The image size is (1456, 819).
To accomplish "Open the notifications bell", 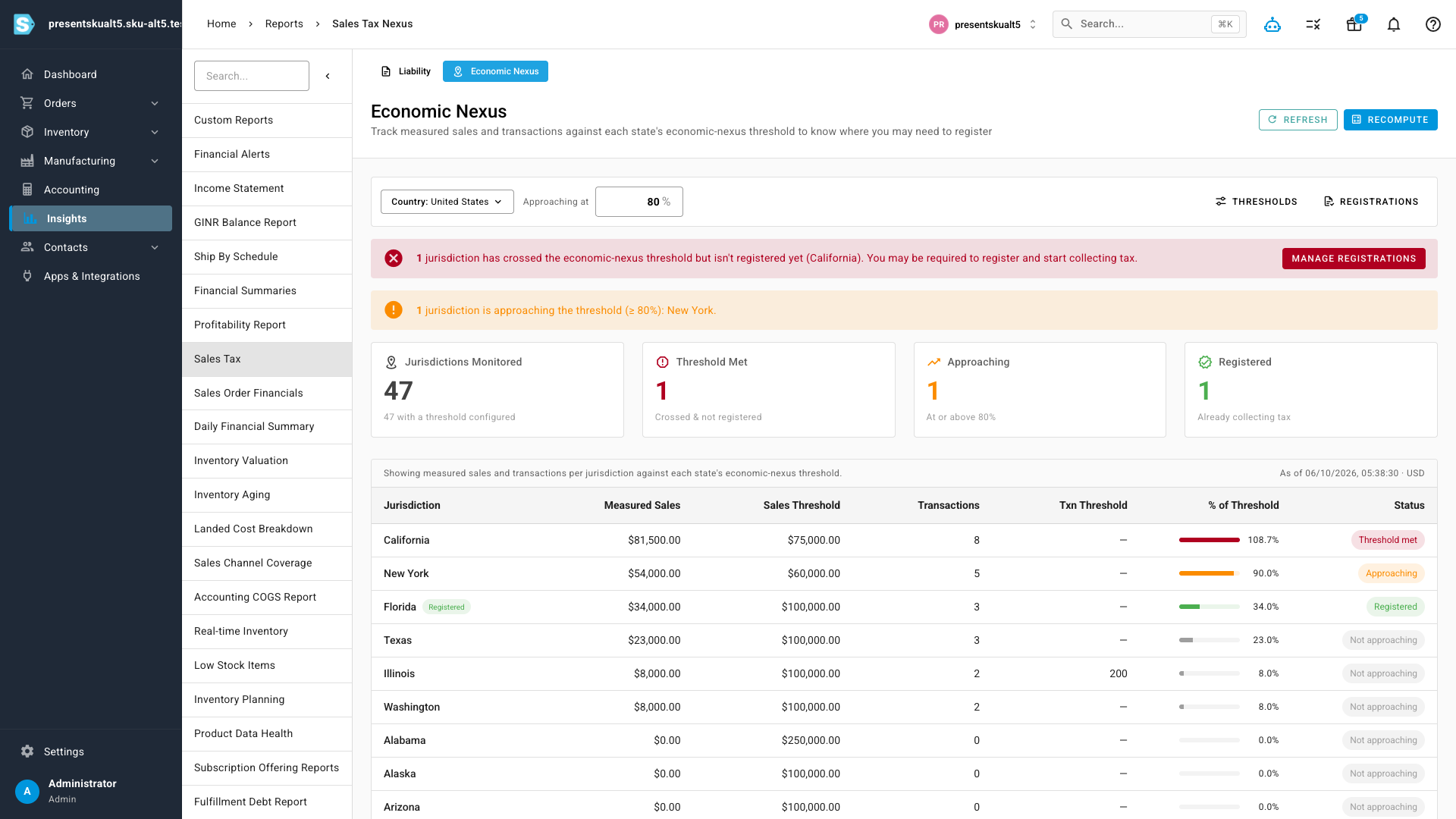I will [x=1394, y=24].
